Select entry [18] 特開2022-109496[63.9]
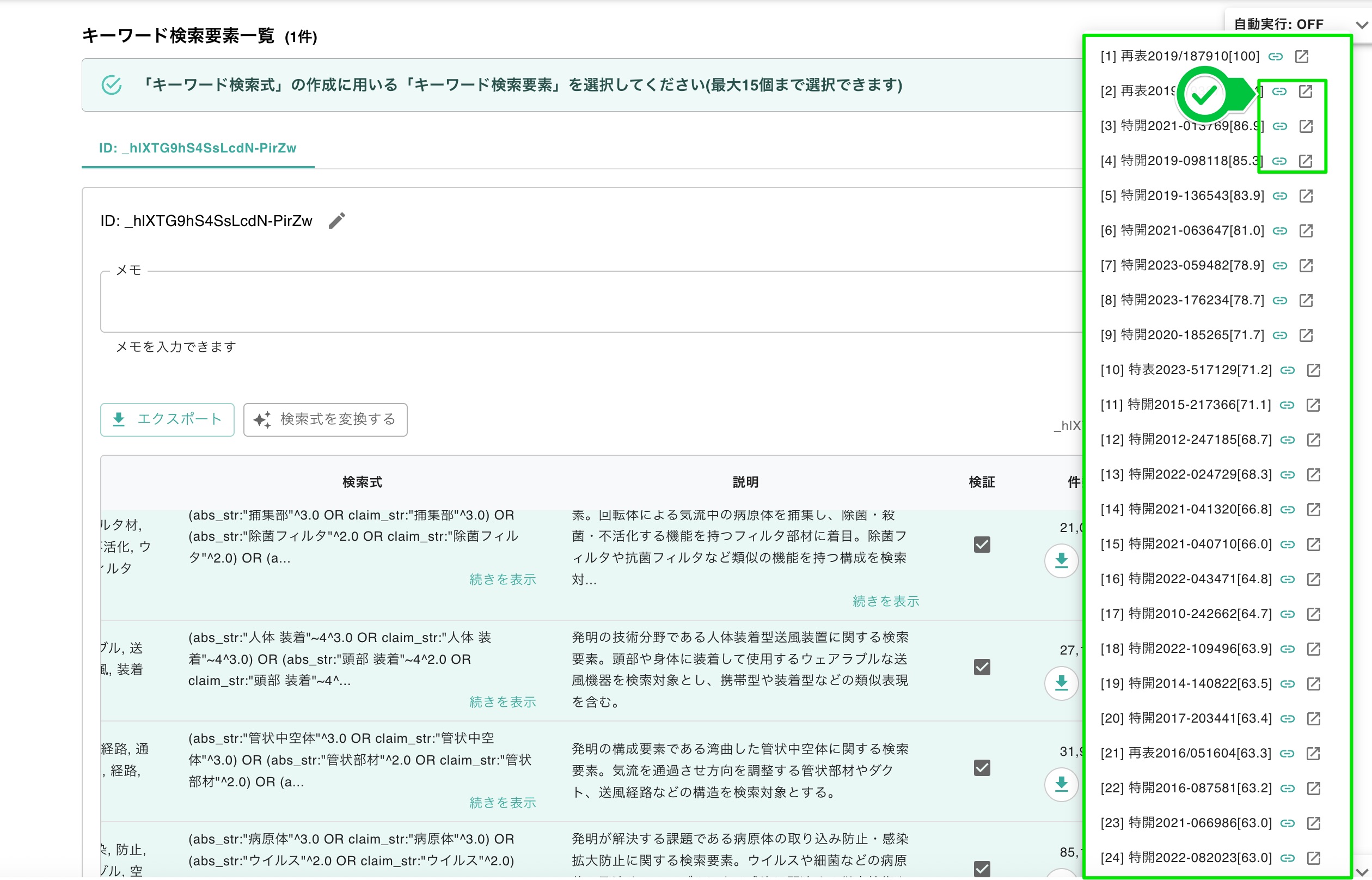 (1186, 649)
